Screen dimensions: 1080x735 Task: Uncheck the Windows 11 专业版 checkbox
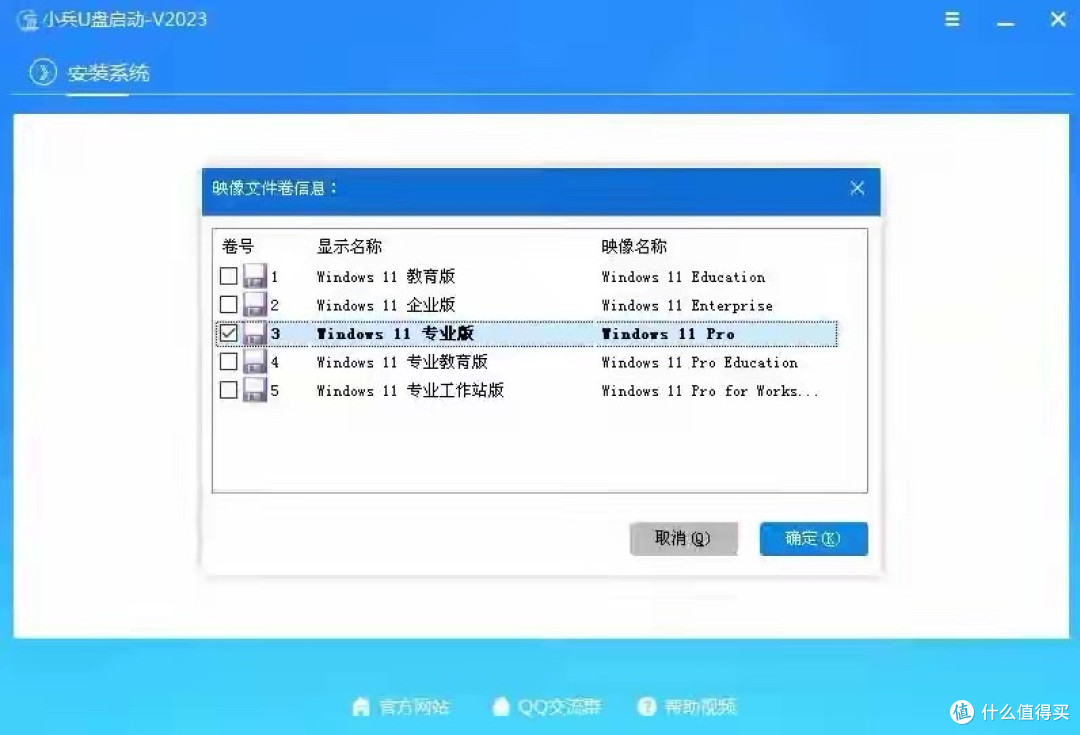pyautogui.click(x=228, y=333)
